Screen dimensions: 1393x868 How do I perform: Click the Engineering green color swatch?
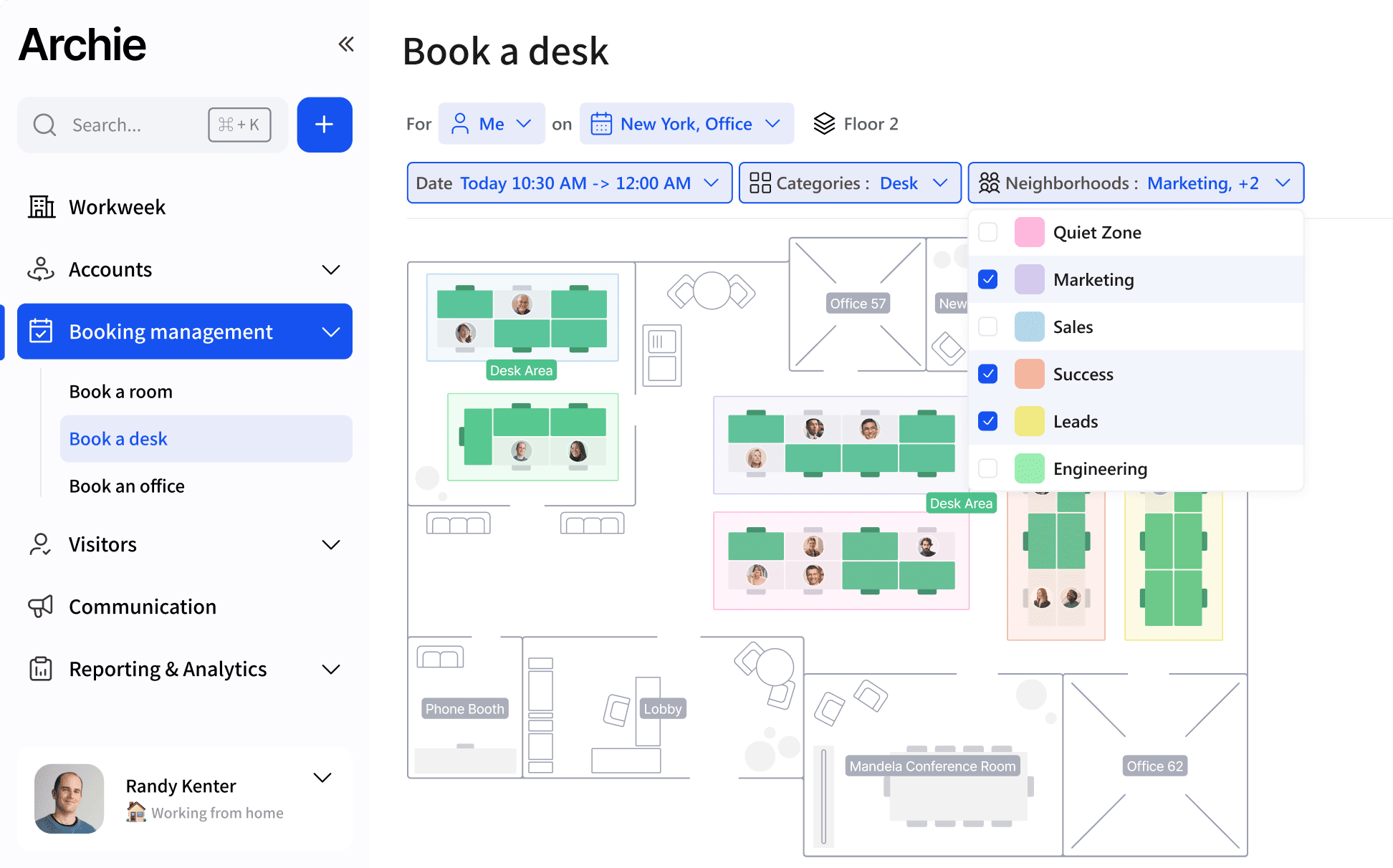(1030, 468)
